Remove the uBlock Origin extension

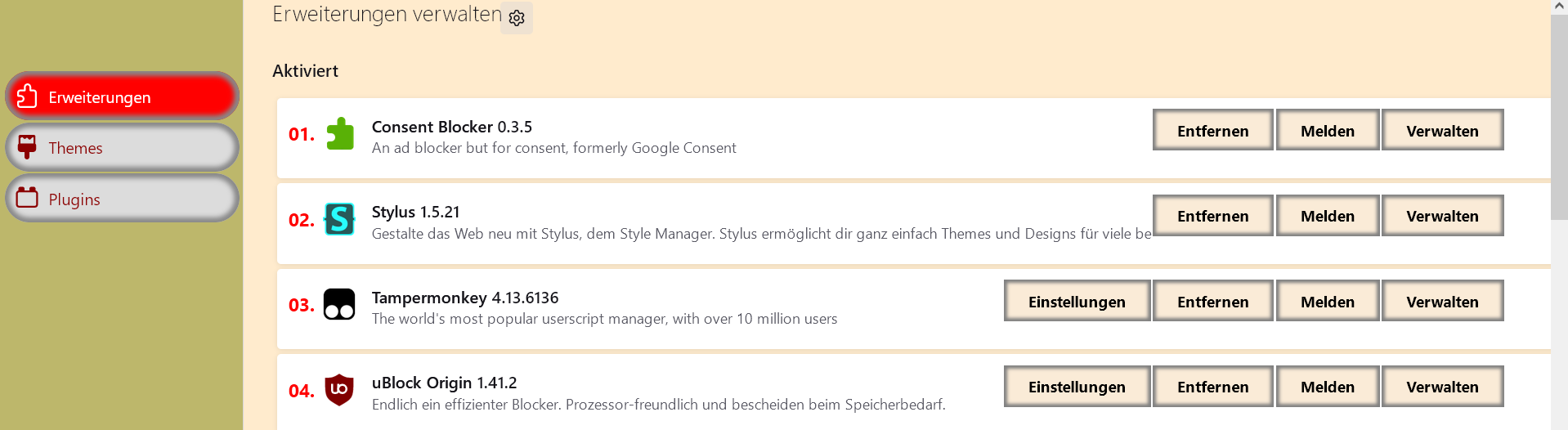1212,387
